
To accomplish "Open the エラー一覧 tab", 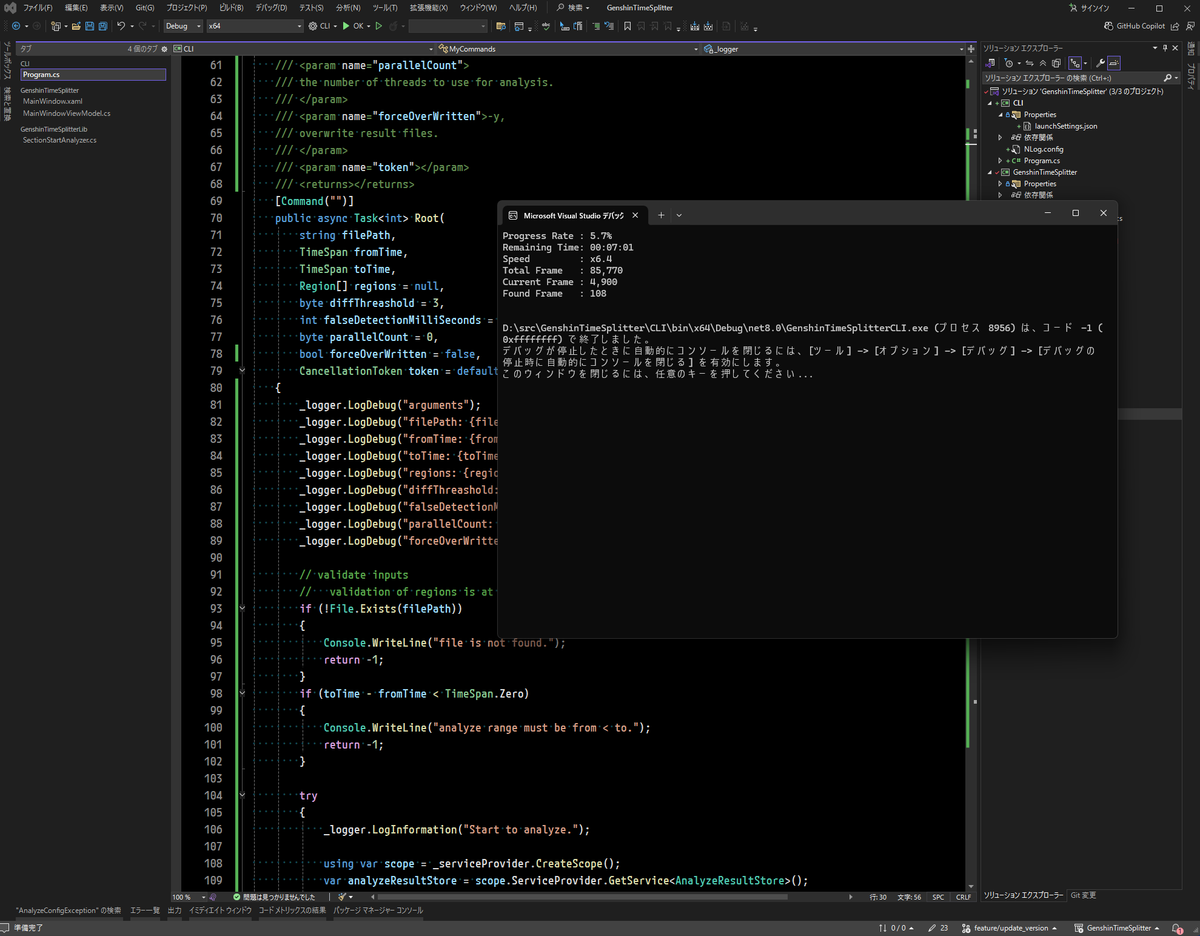I will pos(143,910).
